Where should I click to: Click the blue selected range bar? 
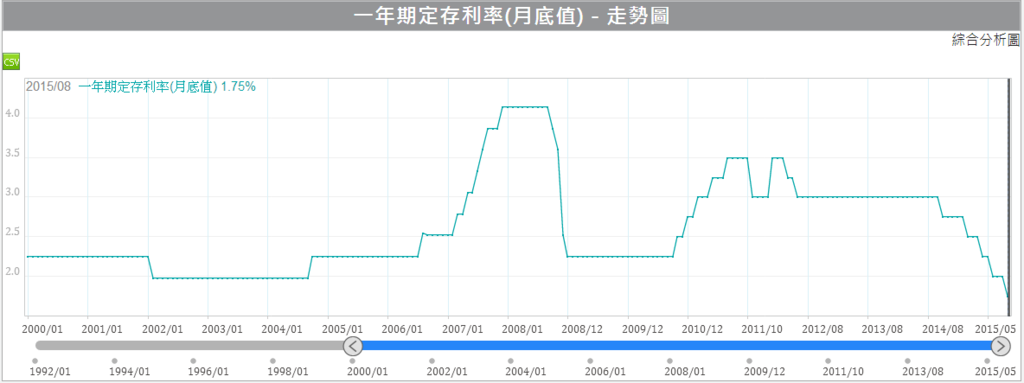click(x=677, y=346)
